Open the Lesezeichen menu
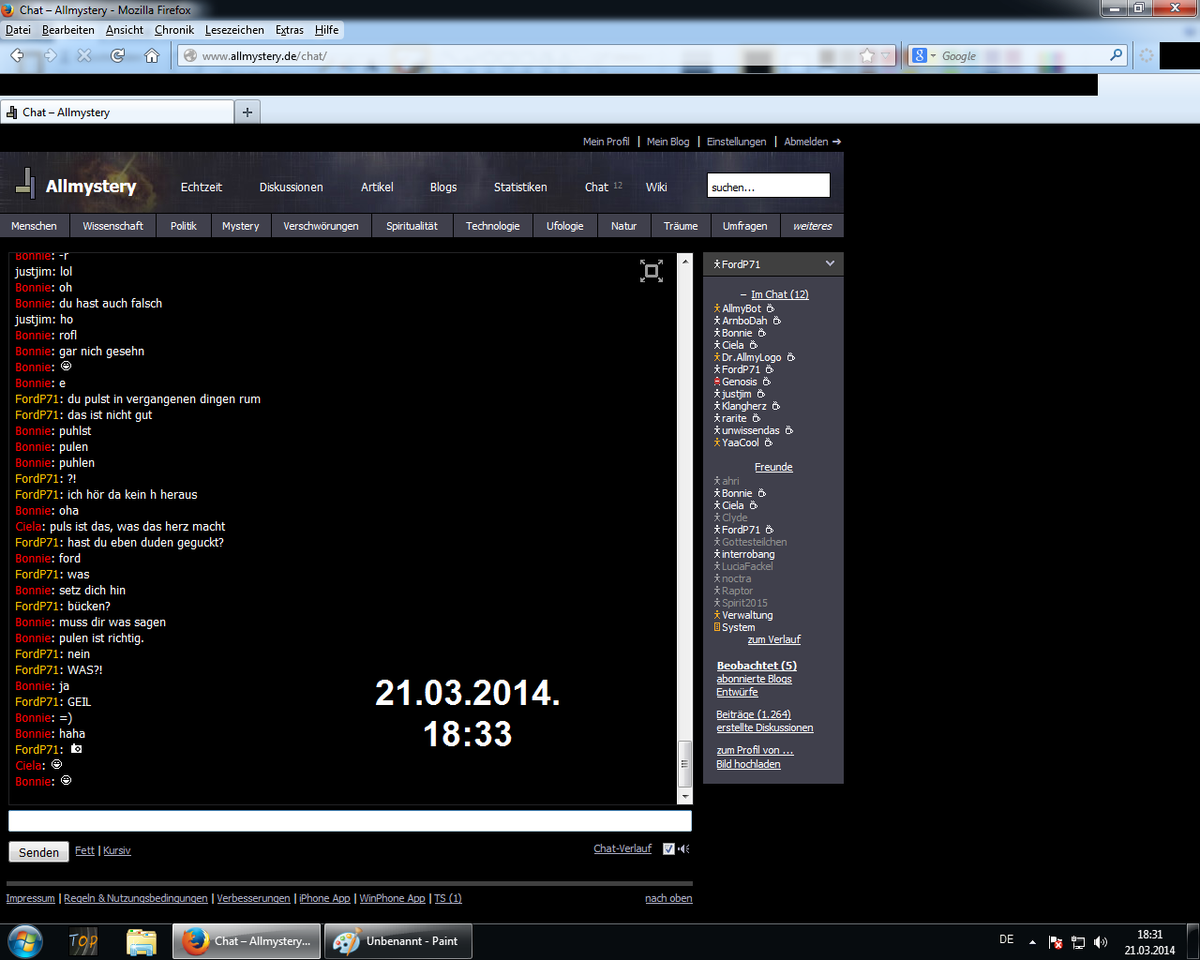This screenshot has width=1200, height=960. pyautogui.click(x=235, y=30)
